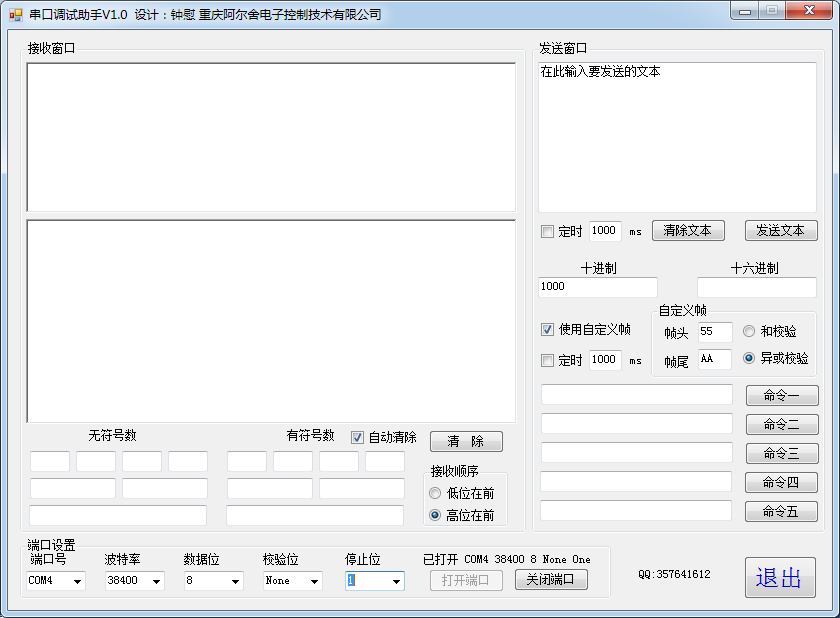Click the 命令四 button

[781, 483]
